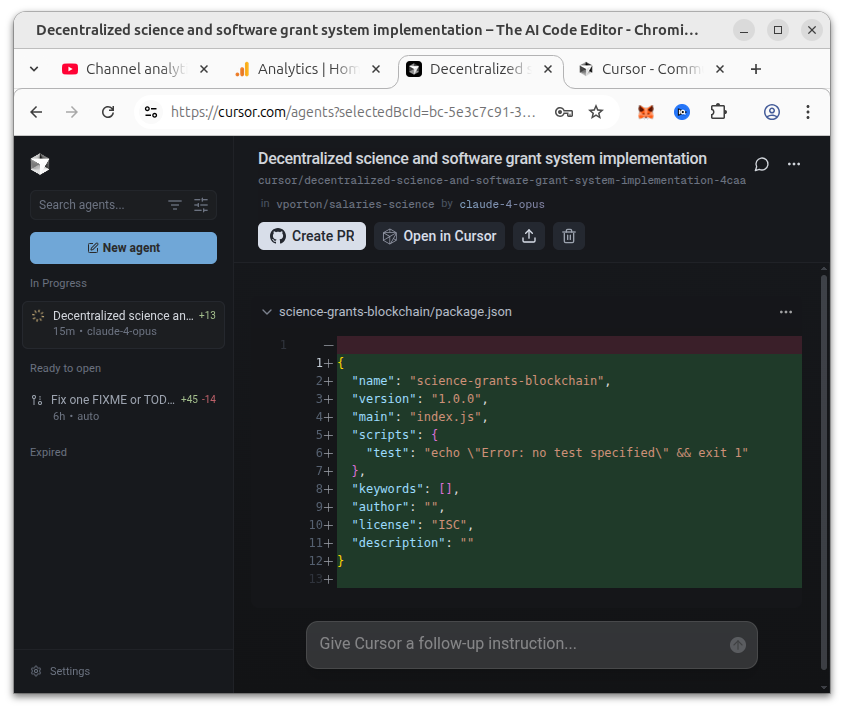844x710 pixels.
Task: Click the vertical scrollbar of diff panel
Action: click(x=824, y=474)
